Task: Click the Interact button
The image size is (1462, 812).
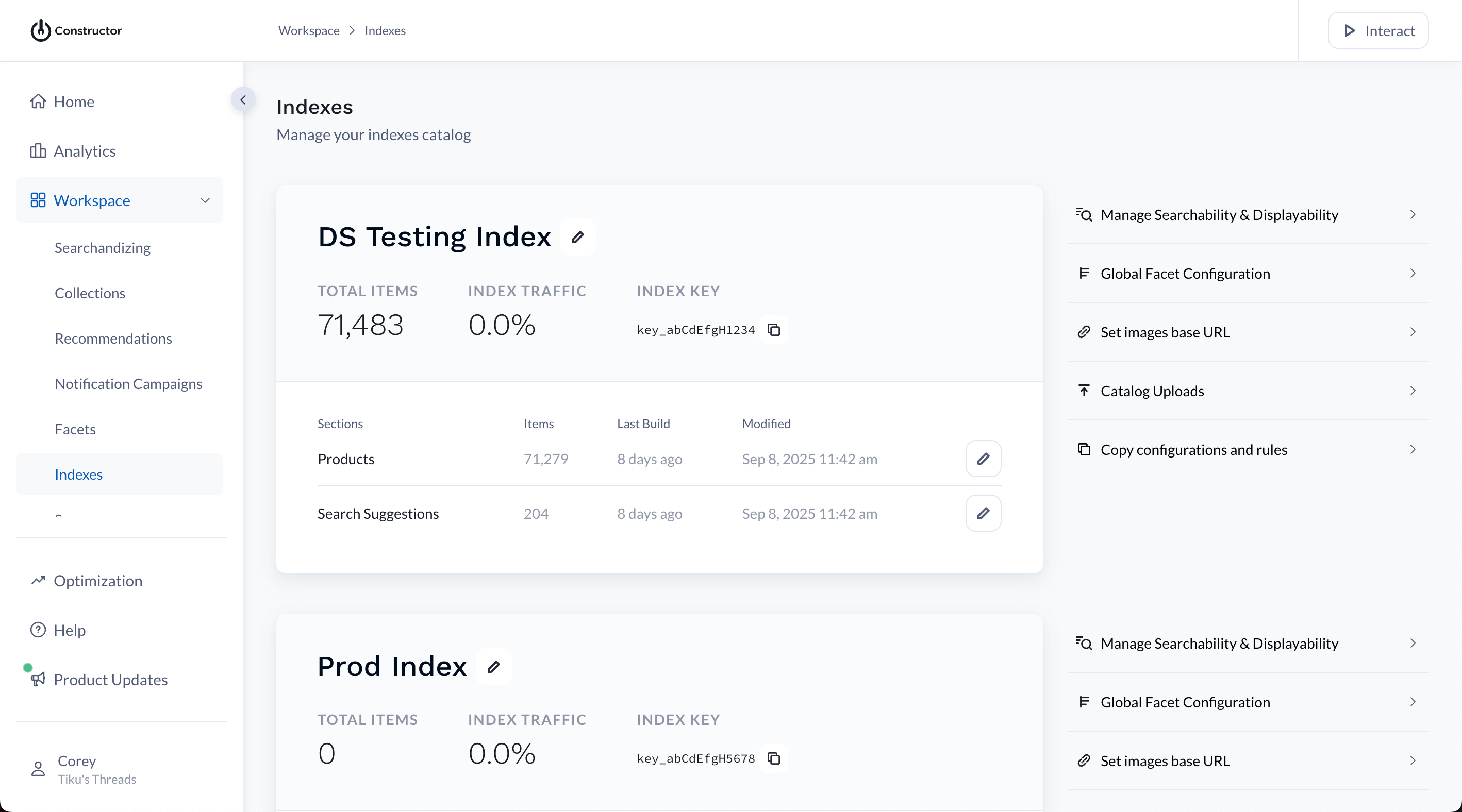Action: (1378, 30)
